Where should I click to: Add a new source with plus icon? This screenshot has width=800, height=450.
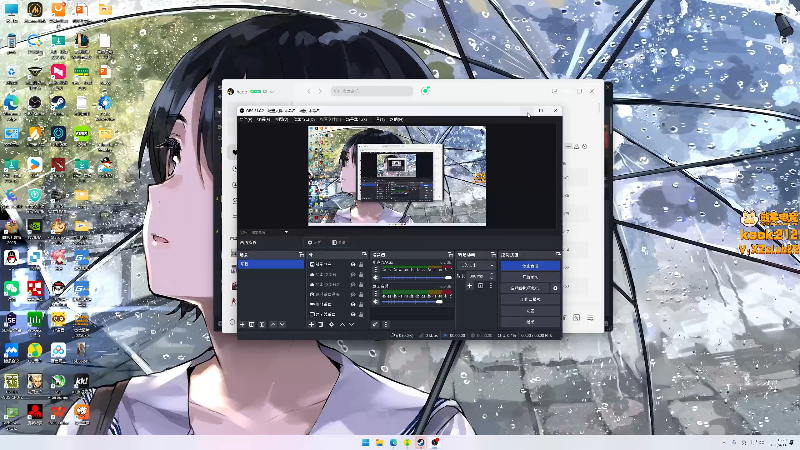click(311, 324)
